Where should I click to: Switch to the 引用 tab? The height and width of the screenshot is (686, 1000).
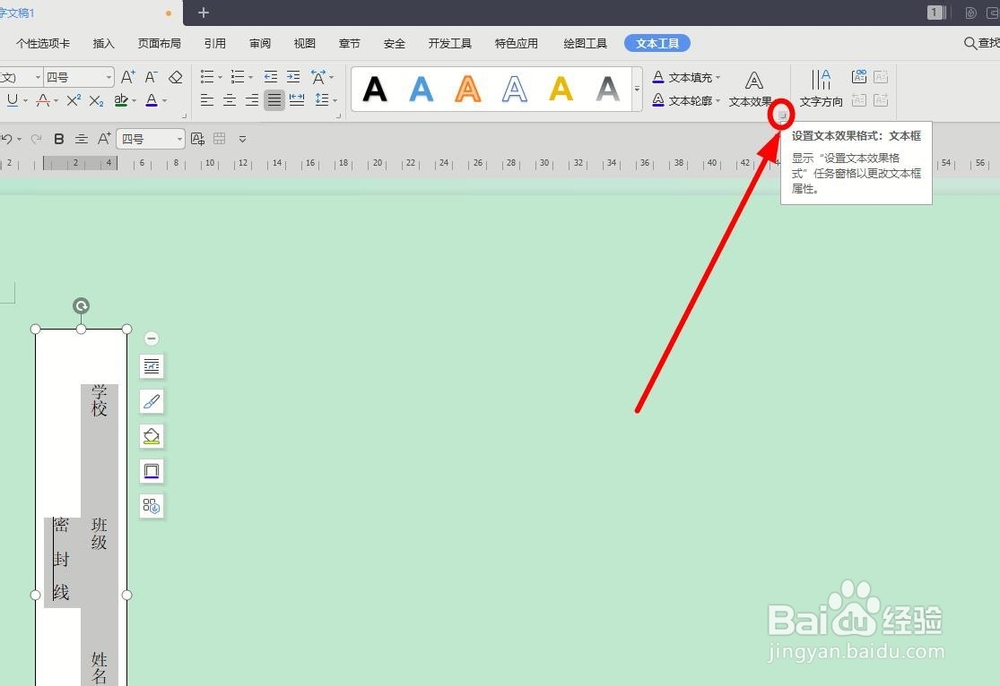[215, 43]
